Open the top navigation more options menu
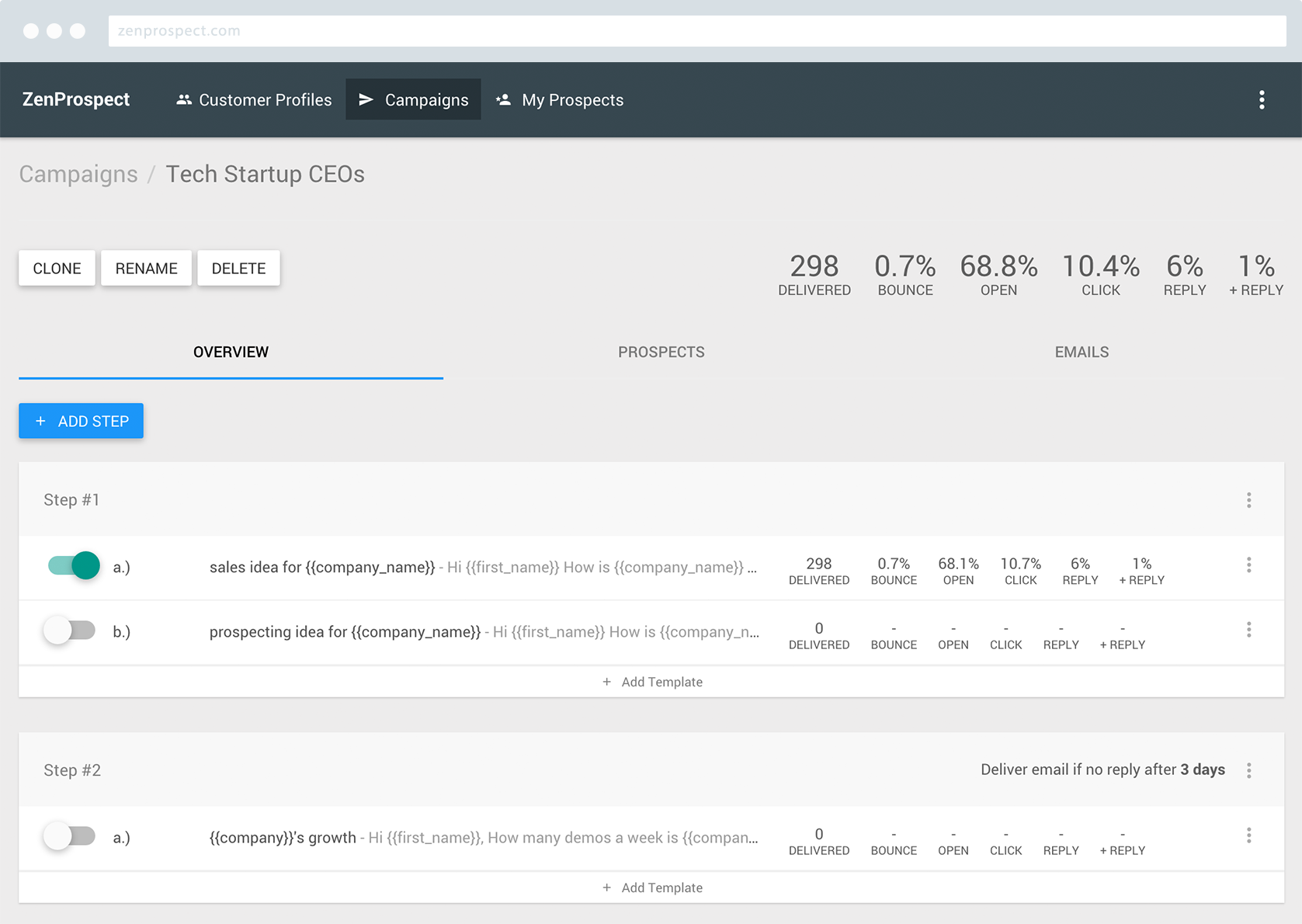The width and height of the screenshot is (1302, 924). tap(1262, 99)
